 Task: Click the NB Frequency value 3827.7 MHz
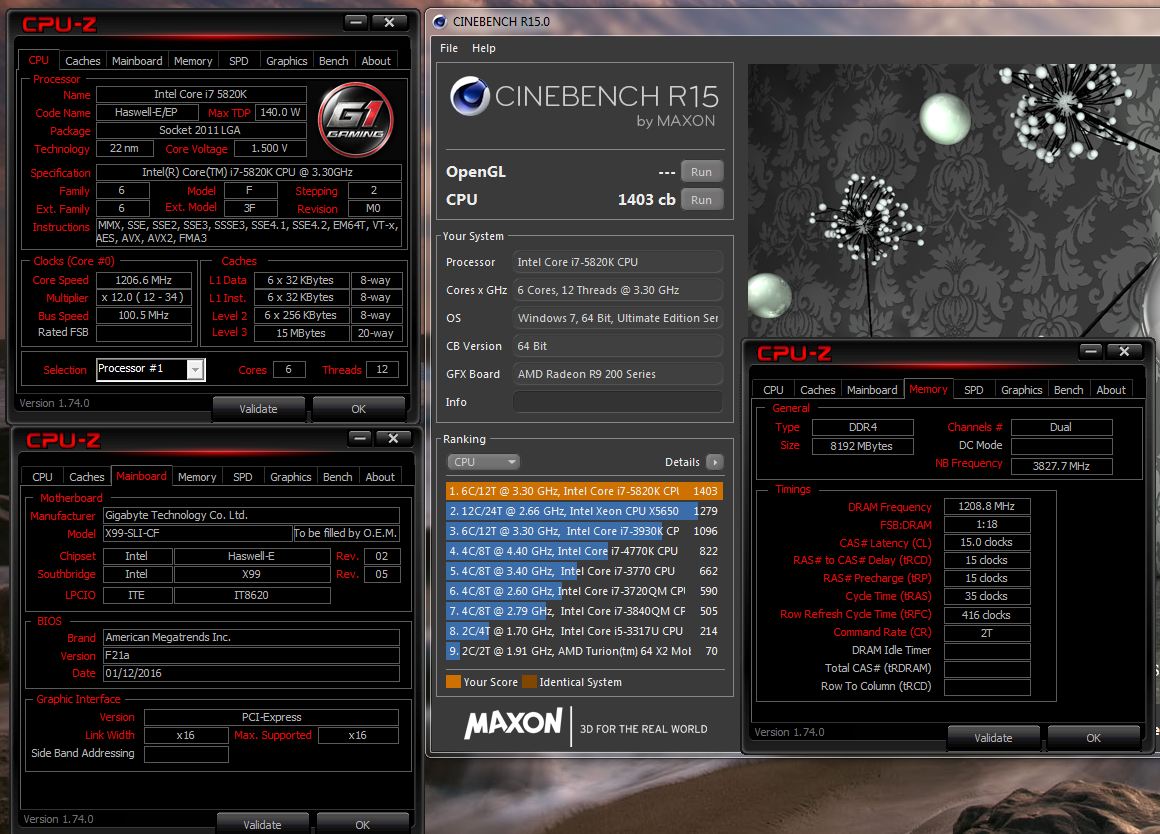click(1061, 465)
